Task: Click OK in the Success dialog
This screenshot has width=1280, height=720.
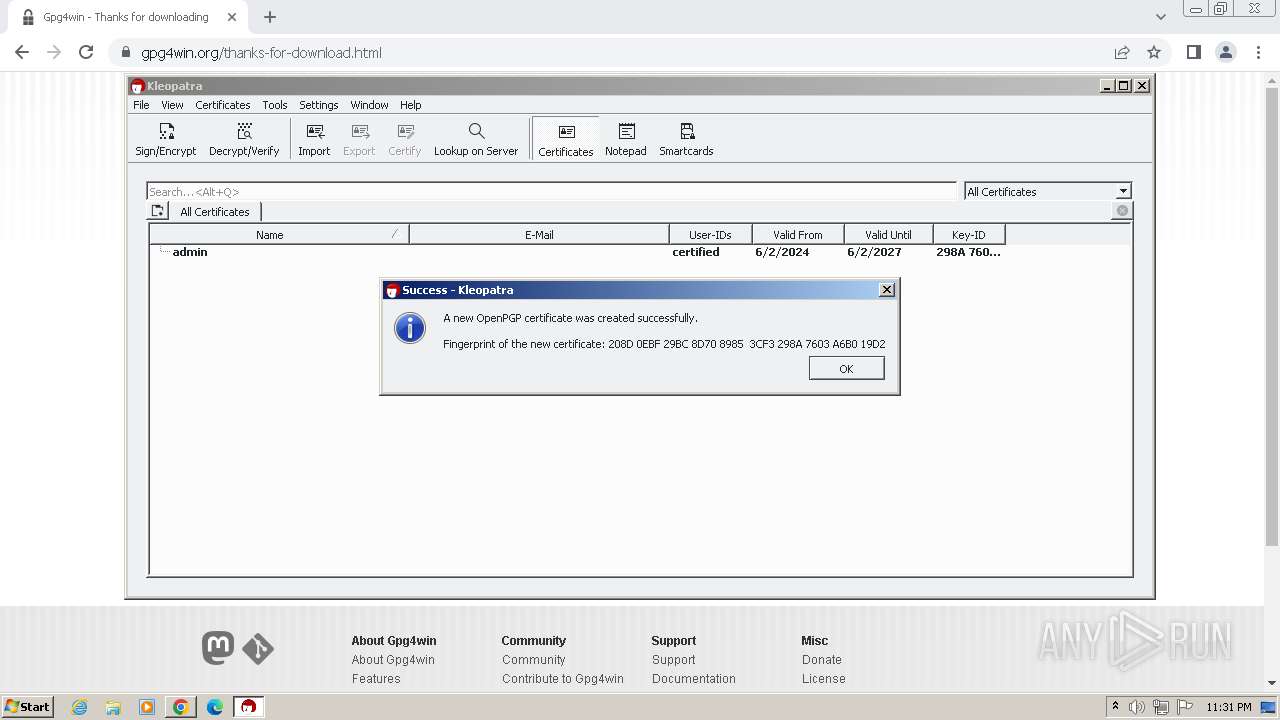Action: click(846, 368)
